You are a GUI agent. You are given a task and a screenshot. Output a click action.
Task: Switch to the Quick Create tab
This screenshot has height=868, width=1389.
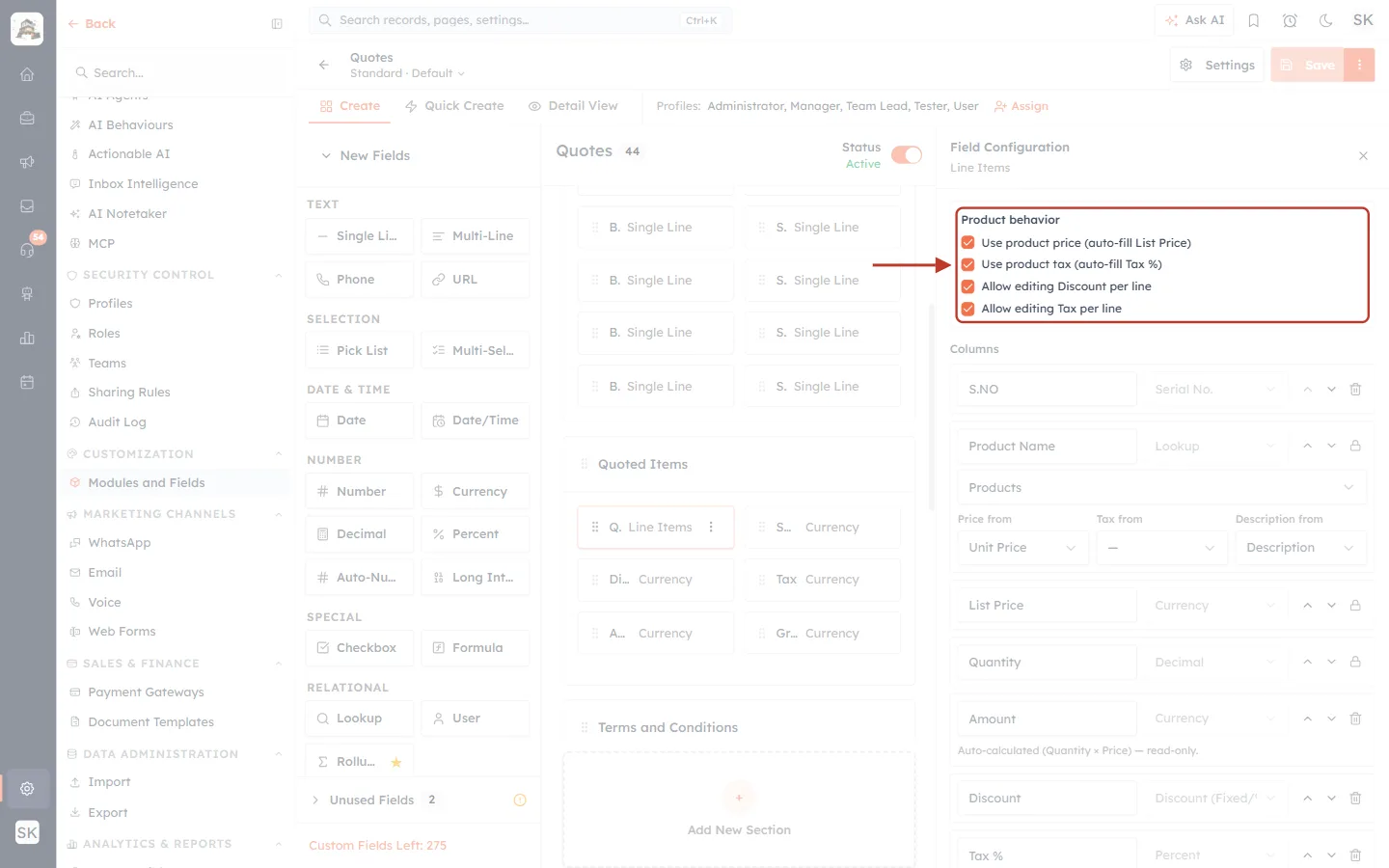tap(454, 106)
